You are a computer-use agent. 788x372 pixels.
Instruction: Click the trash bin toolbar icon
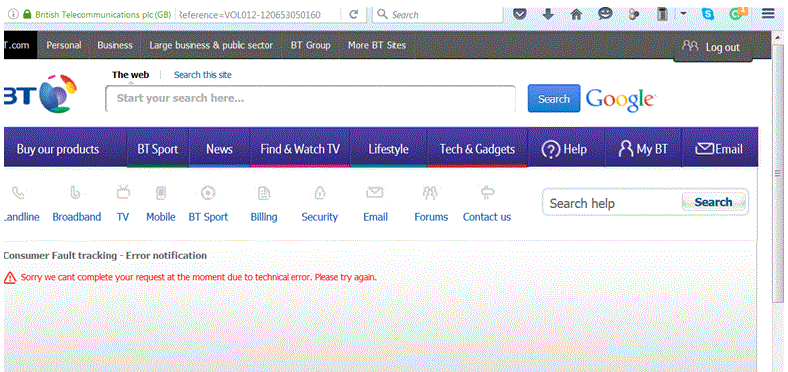[x=662, y=14]
